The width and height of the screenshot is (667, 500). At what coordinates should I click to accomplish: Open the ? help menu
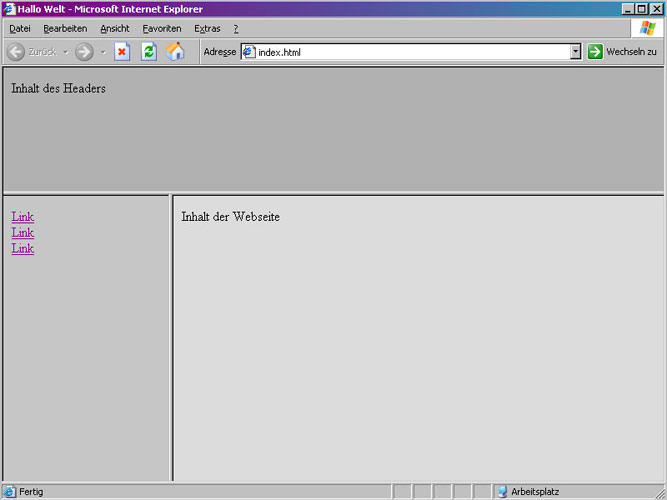tap(236, 29)
